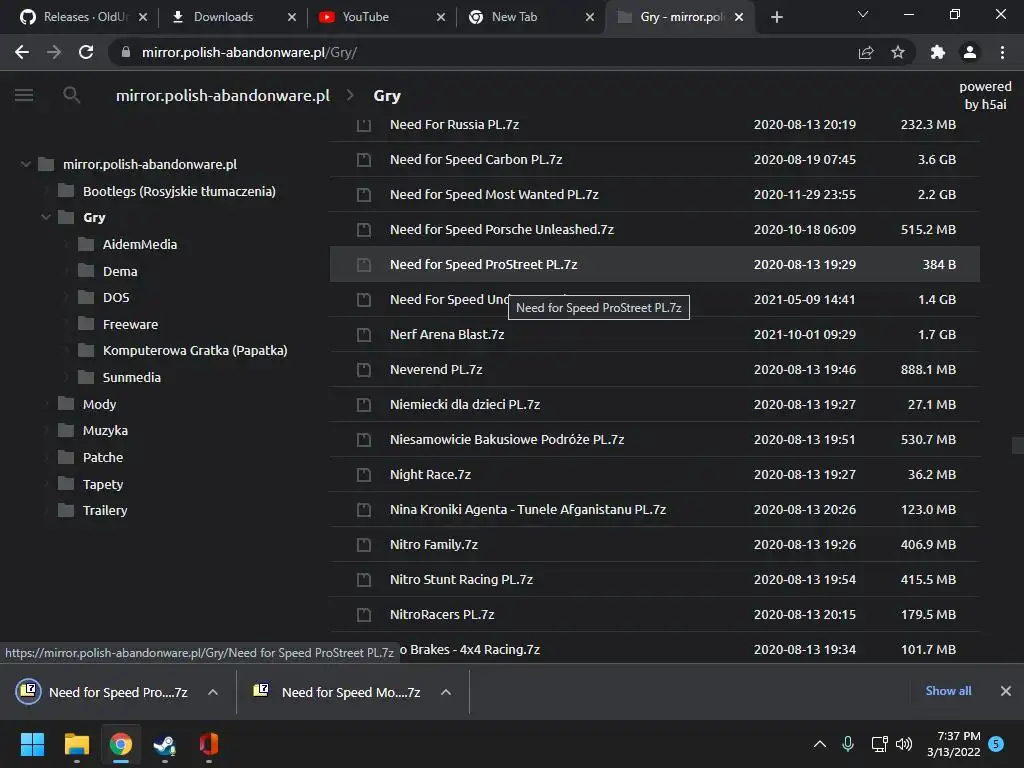
Task: Click the volume speaker icon in the tray
Action: (904, 744)
